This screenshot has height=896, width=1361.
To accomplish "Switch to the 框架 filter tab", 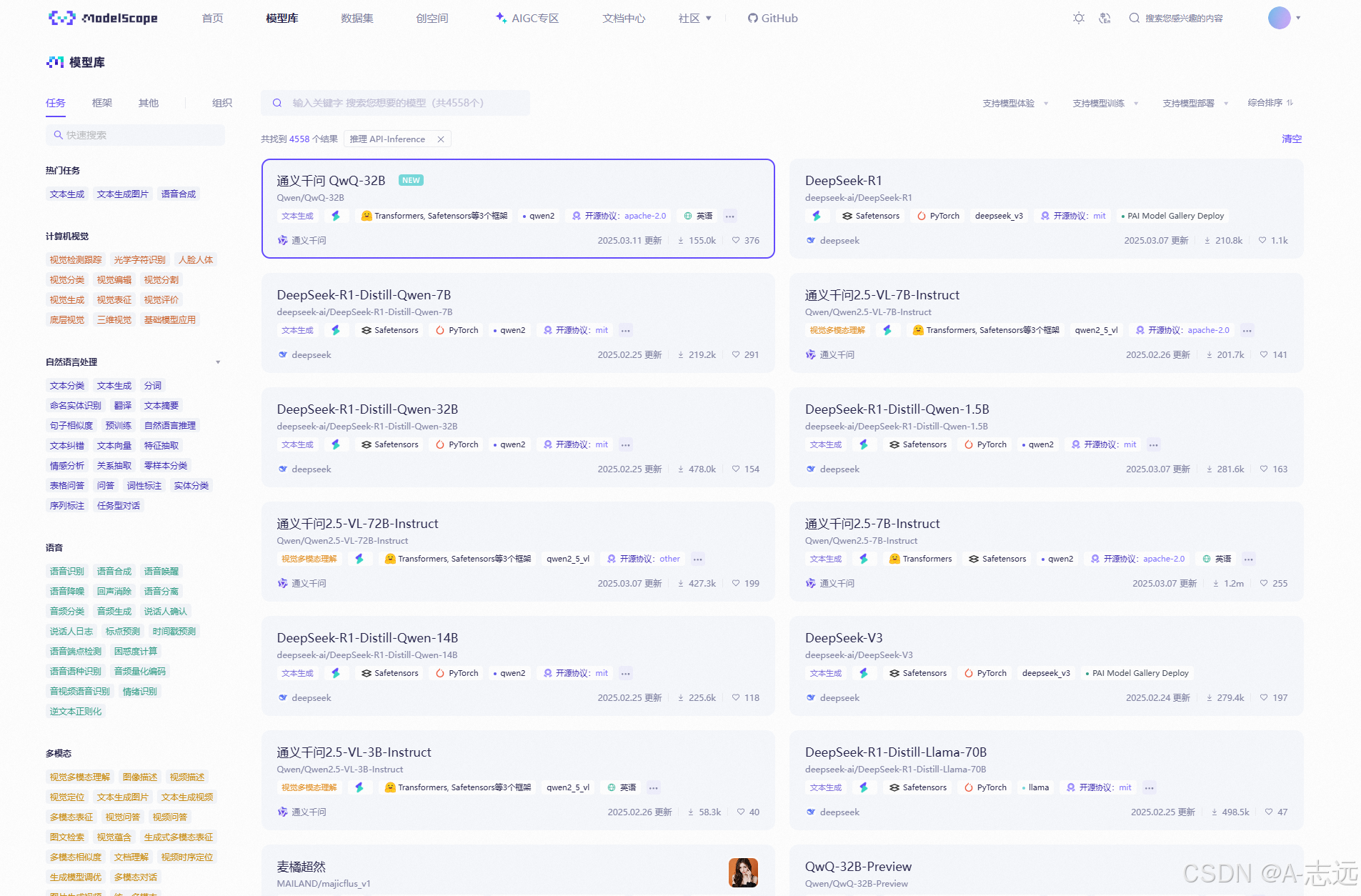I will (102, 103).
